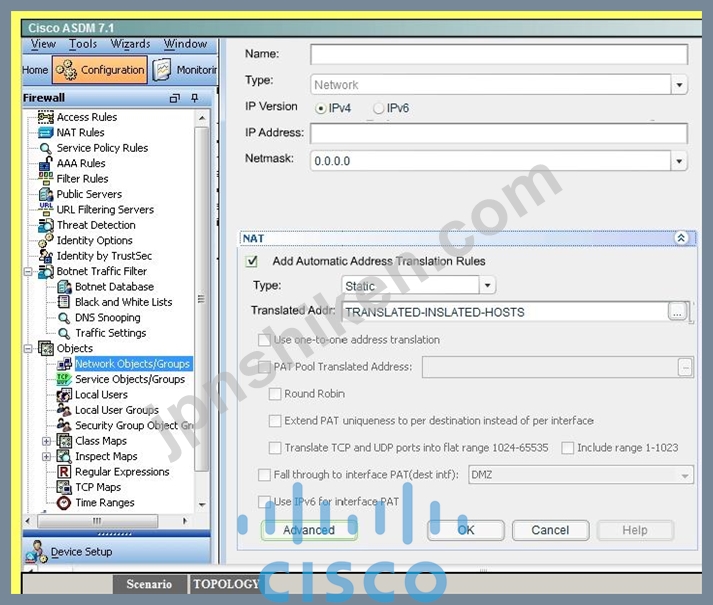713x605 pixels.
Task: Click the Traffic Settings magnifier icon
Action: [64, 333]
